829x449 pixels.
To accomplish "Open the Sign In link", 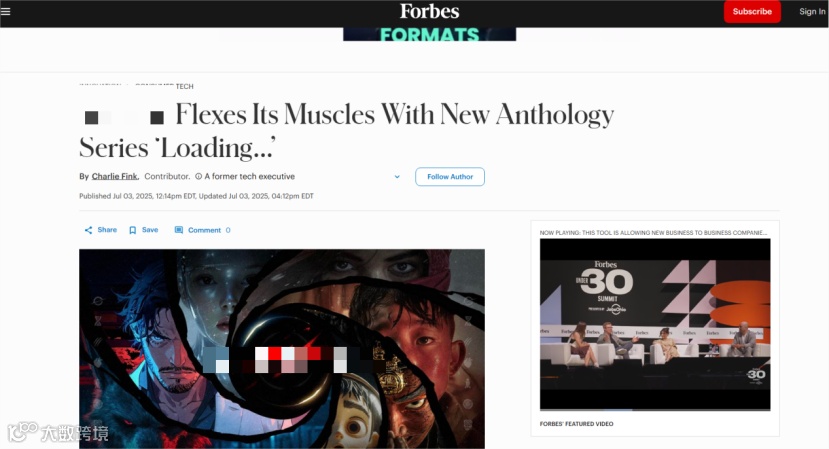I will coord(812,12).
